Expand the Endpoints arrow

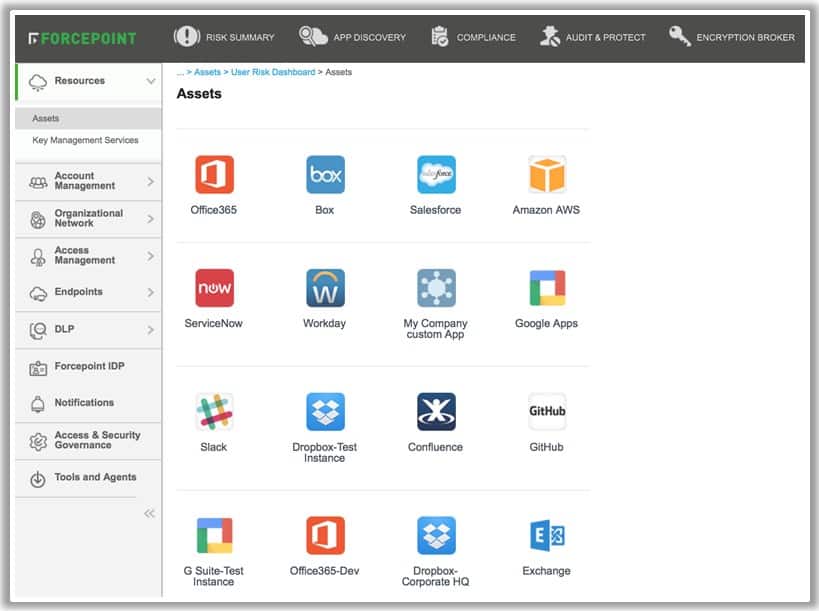150,292
